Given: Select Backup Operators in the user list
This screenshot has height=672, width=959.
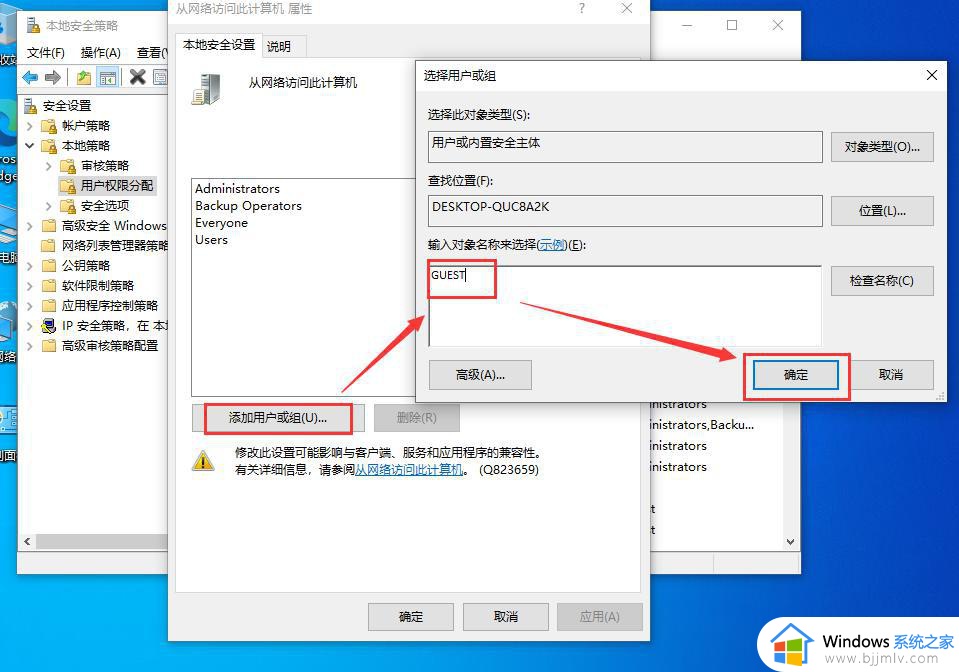Looking at the screenshot, I should click(248, 206).
